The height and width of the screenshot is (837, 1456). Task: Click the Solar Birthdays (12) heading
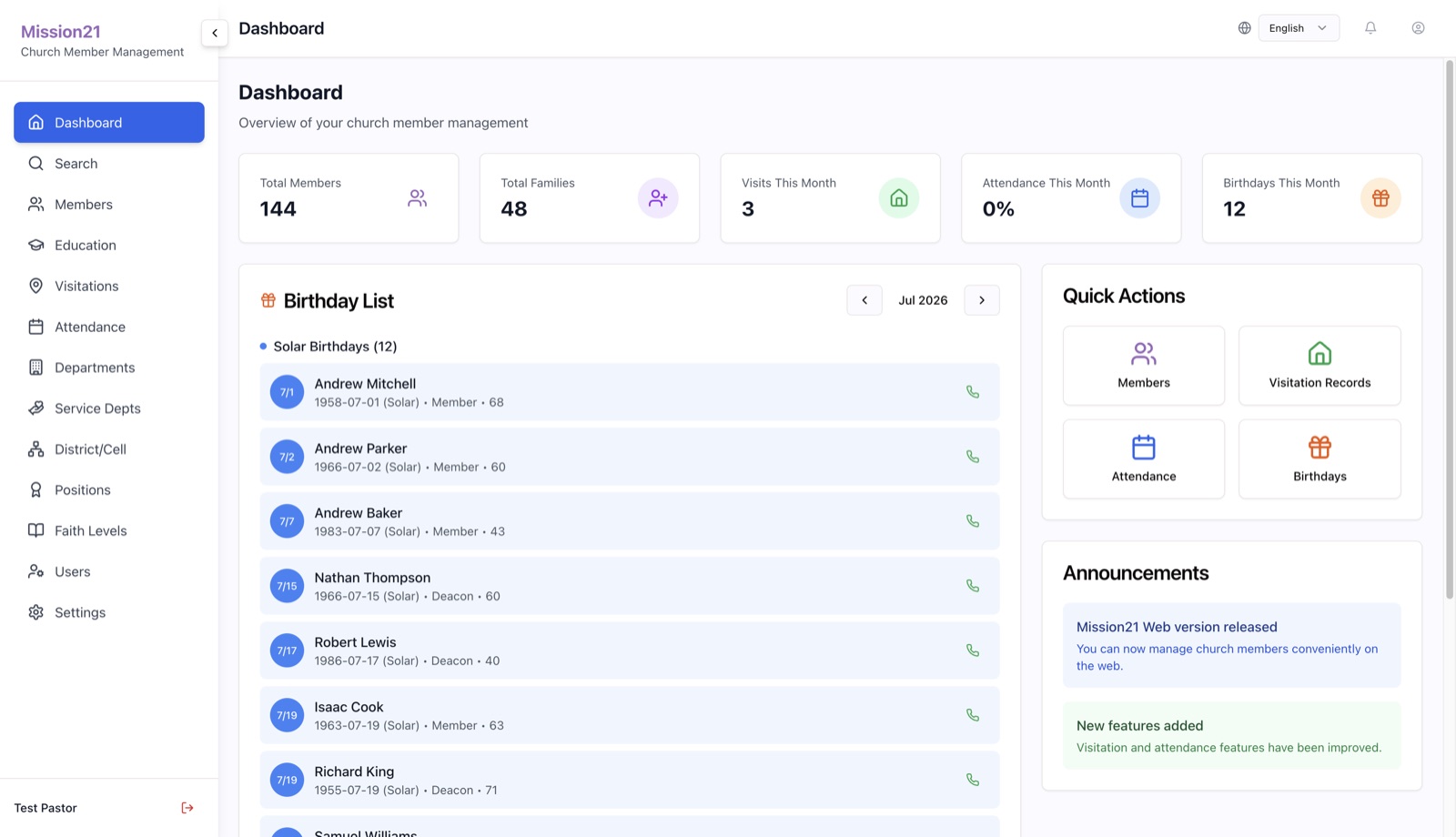(335, 347)
